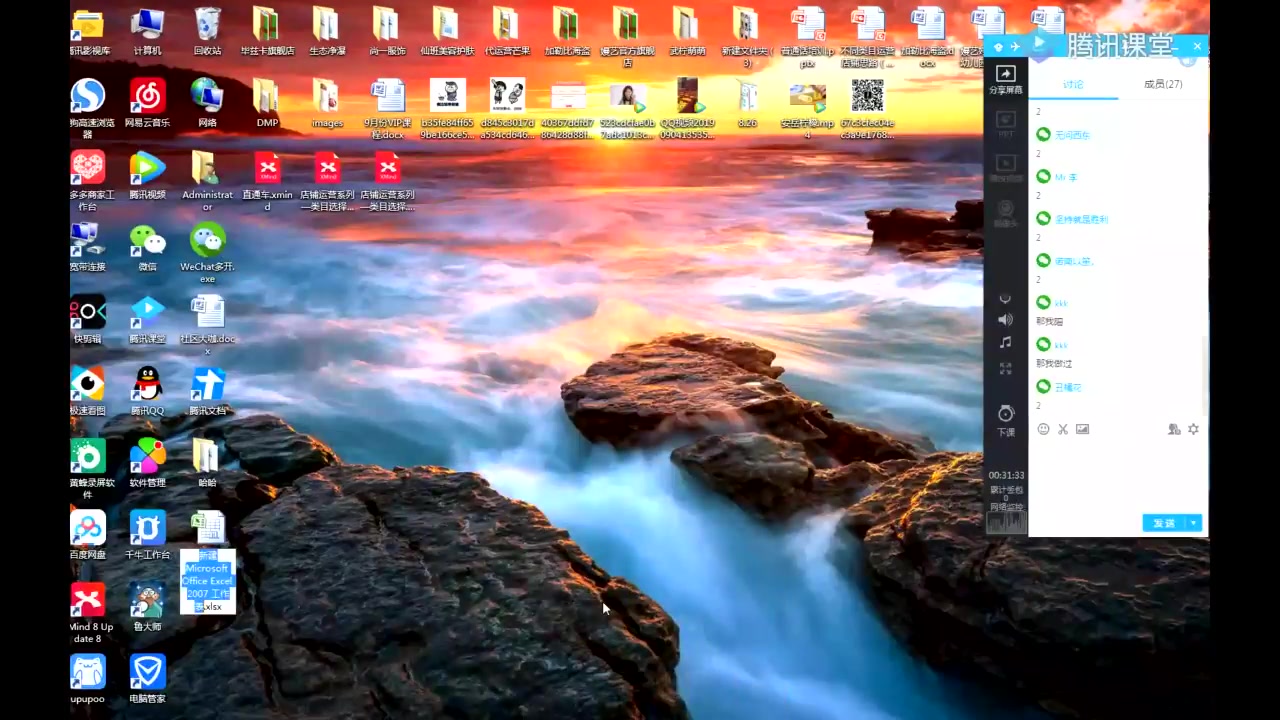Launch 腾讯QQ penguin icon
Screen dimensions: 1280x720
tap(147, 391)
